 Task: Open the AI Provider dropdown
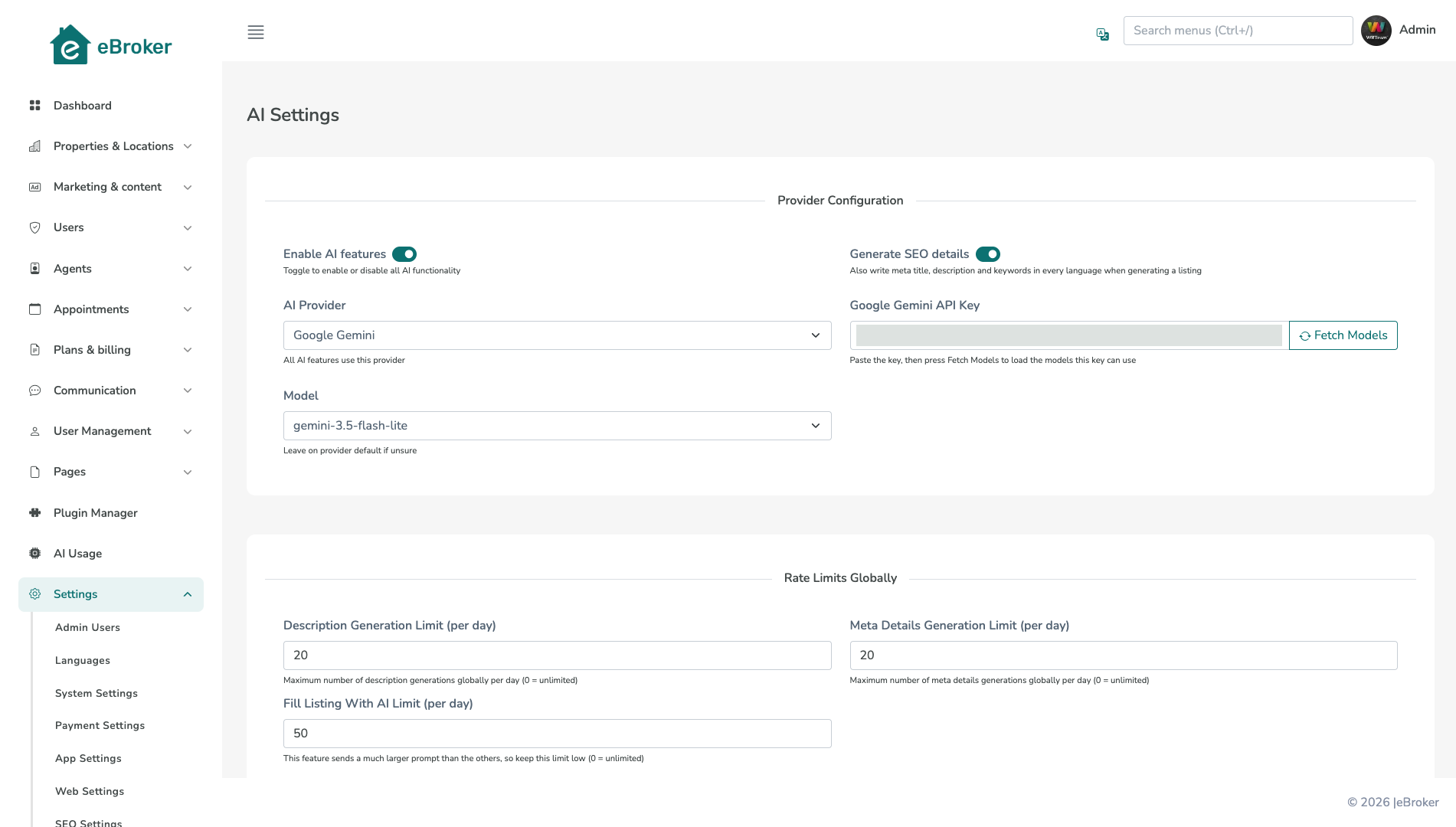(x=557, y=335)
